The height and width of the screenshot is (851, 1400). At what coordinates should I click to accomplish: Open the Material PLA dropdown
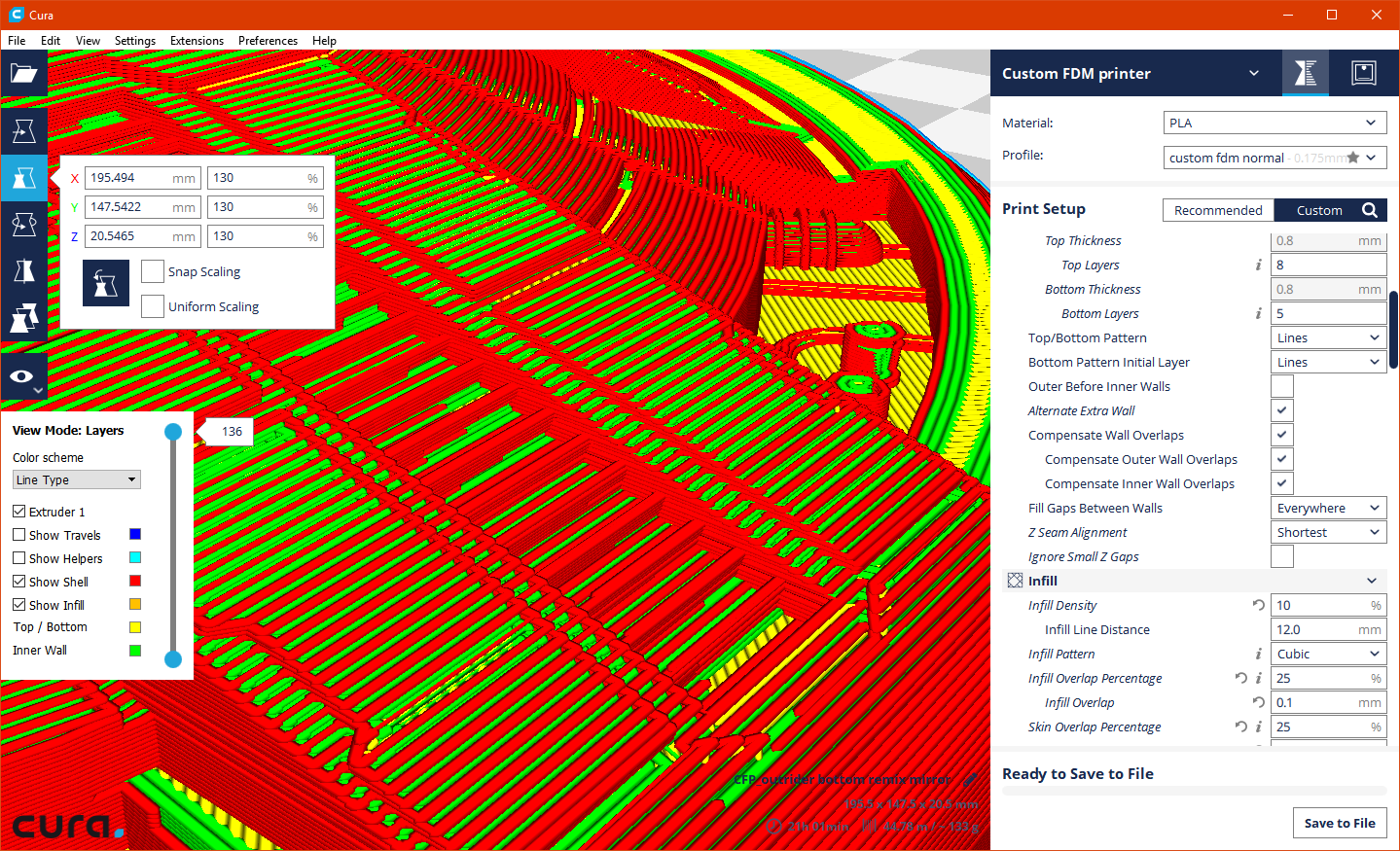click(1274, 123)
